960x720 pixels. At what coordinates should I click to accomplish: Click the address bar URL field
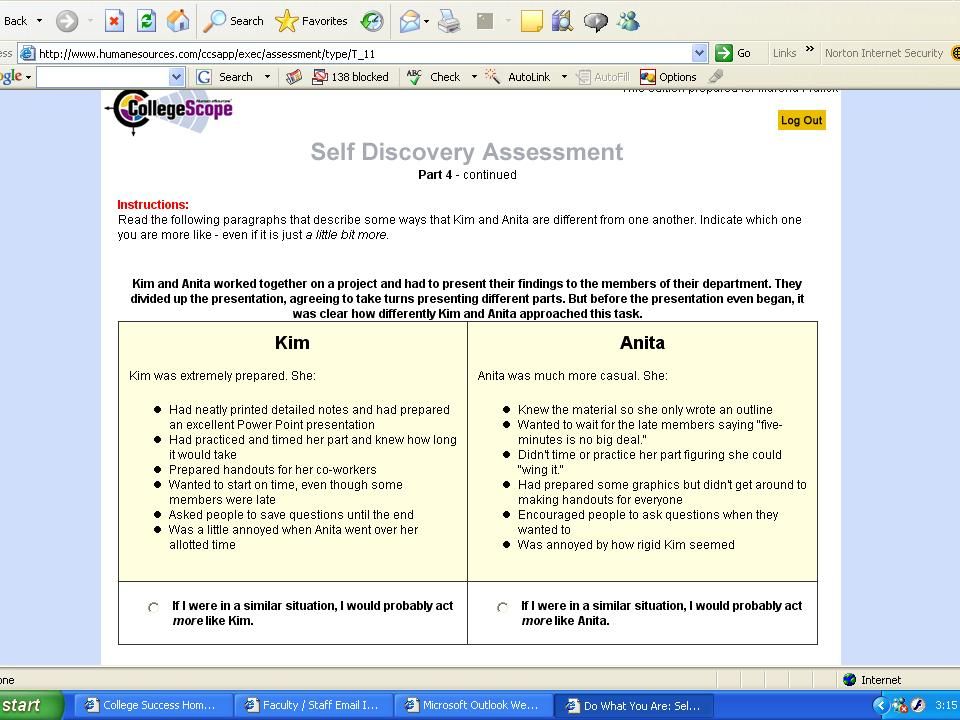364,54
